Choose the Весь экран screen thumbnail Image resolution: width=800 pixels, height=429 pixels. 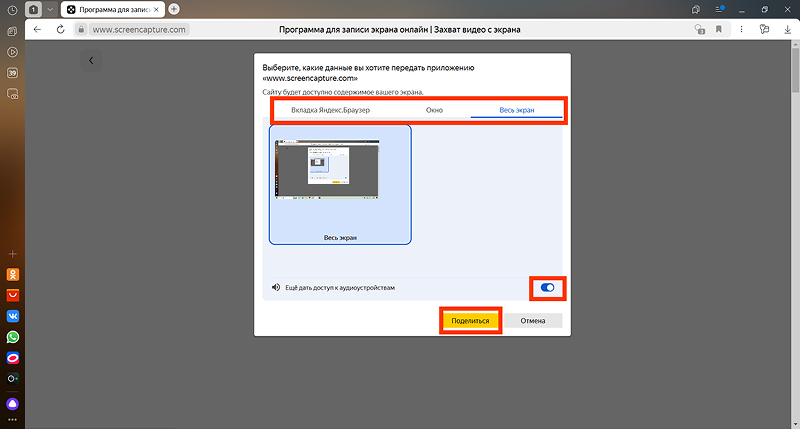pyautogui.click(x=340, y=185)
